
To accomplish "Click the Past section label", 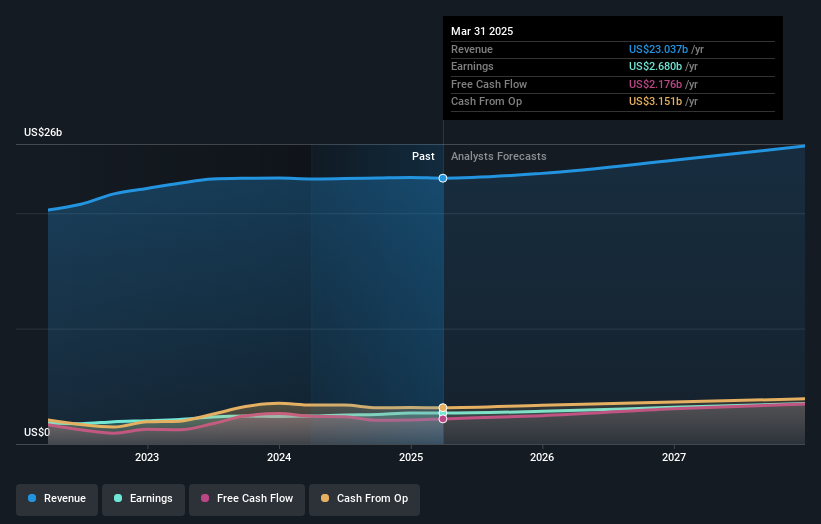I will click(423, 156).
